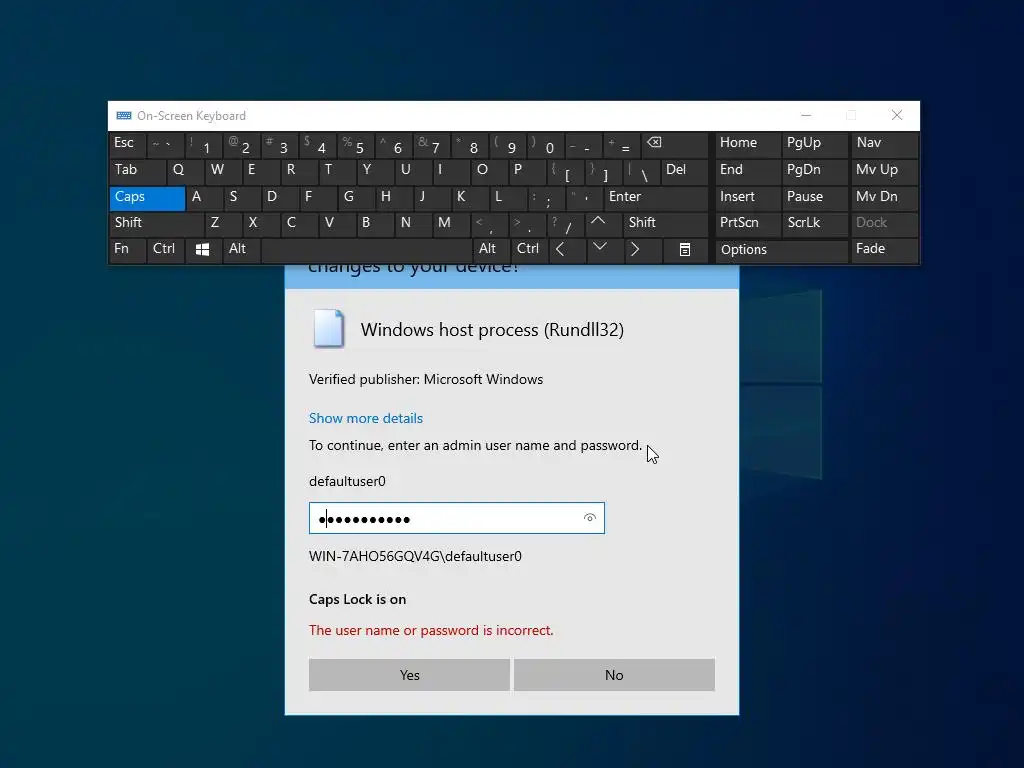
Task: Tap the A key
Action: tap(204, 198)
